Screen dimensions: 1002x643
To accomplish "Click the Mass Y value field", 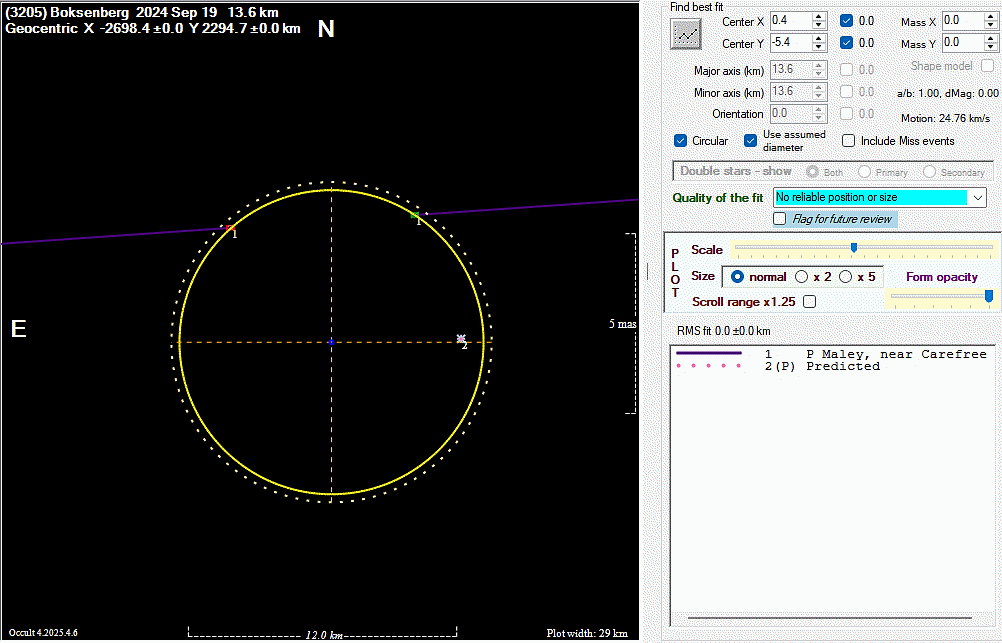I will 962,42.
